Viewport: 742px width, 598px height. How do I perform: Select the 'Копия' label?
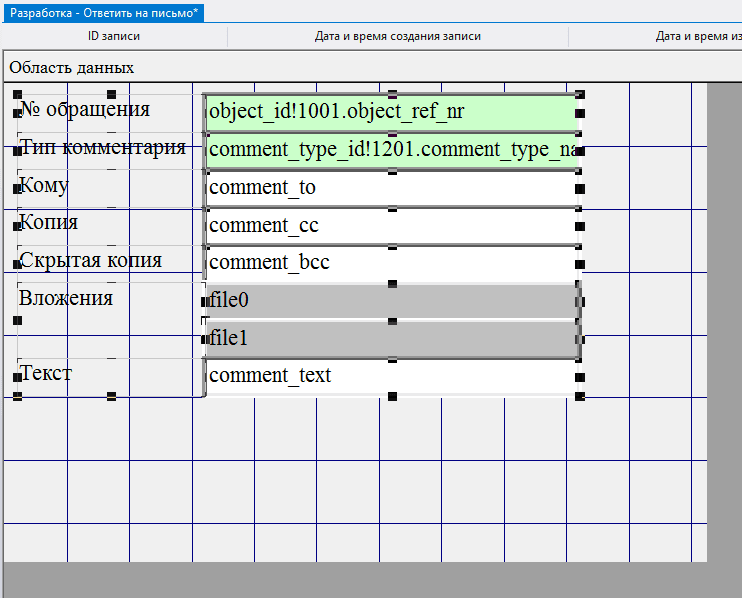tap(50, 223)
